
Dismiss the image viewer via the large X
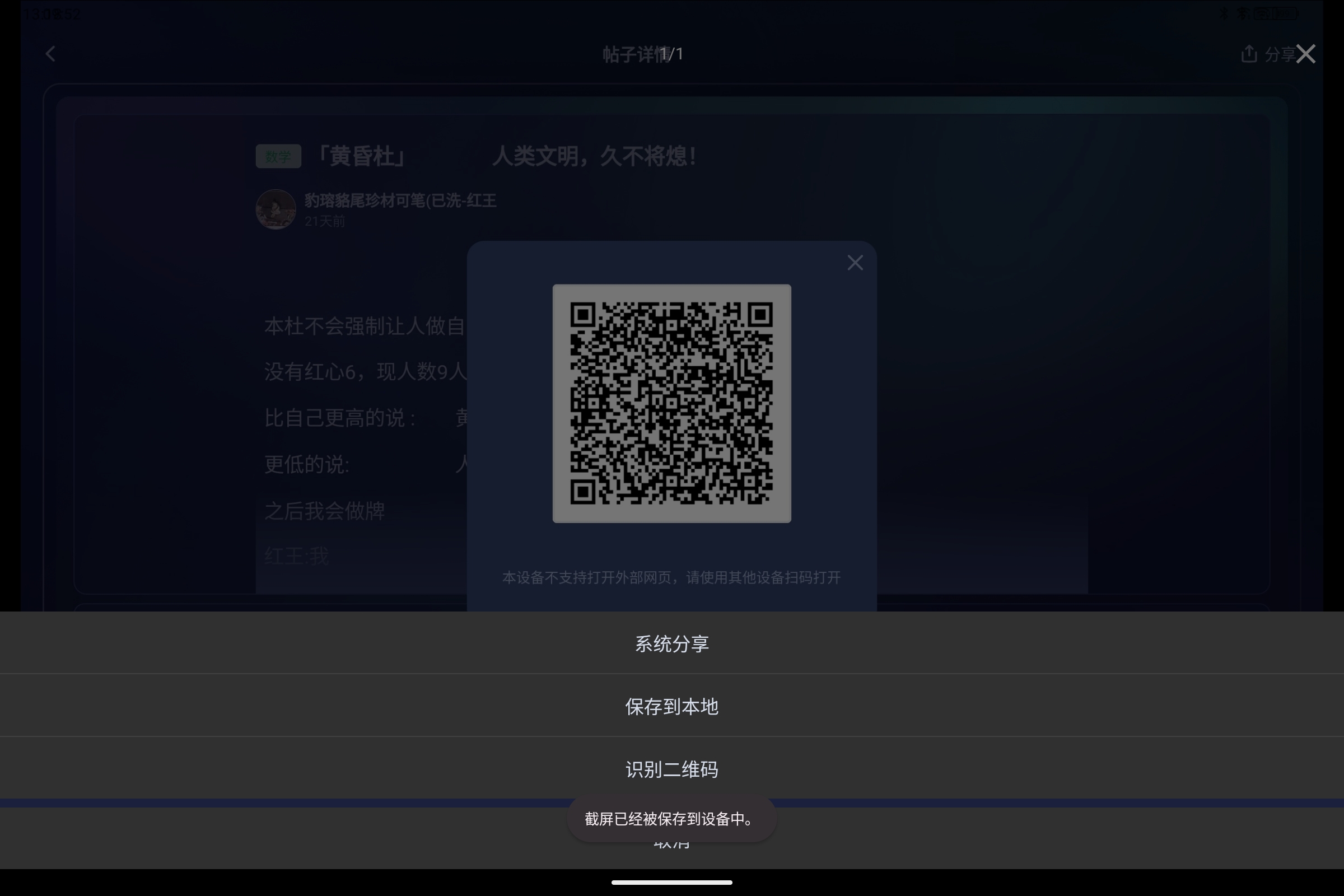1306,54
